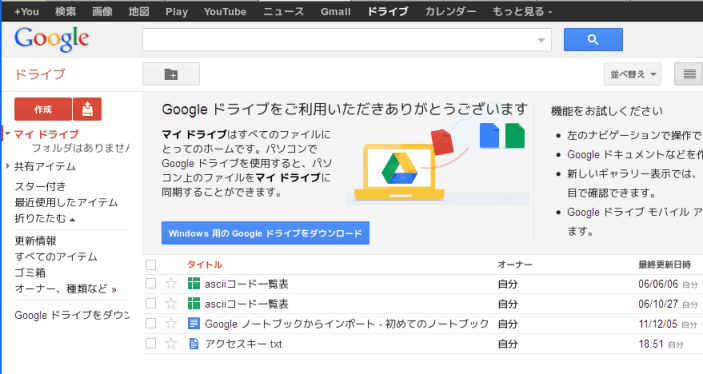This screenshot has height=374, width=703.
Task: Open the search options dropdown arrow
Action: pyautogui.click(x=541, y=40)
